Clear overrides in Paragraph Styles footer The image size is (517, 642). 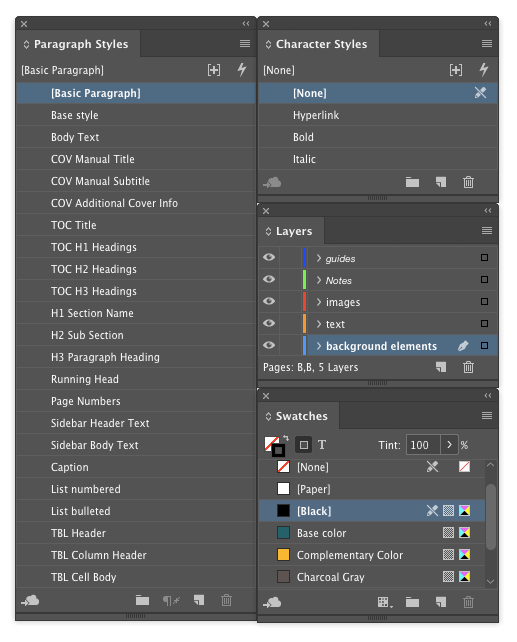(x=171, y=601)
